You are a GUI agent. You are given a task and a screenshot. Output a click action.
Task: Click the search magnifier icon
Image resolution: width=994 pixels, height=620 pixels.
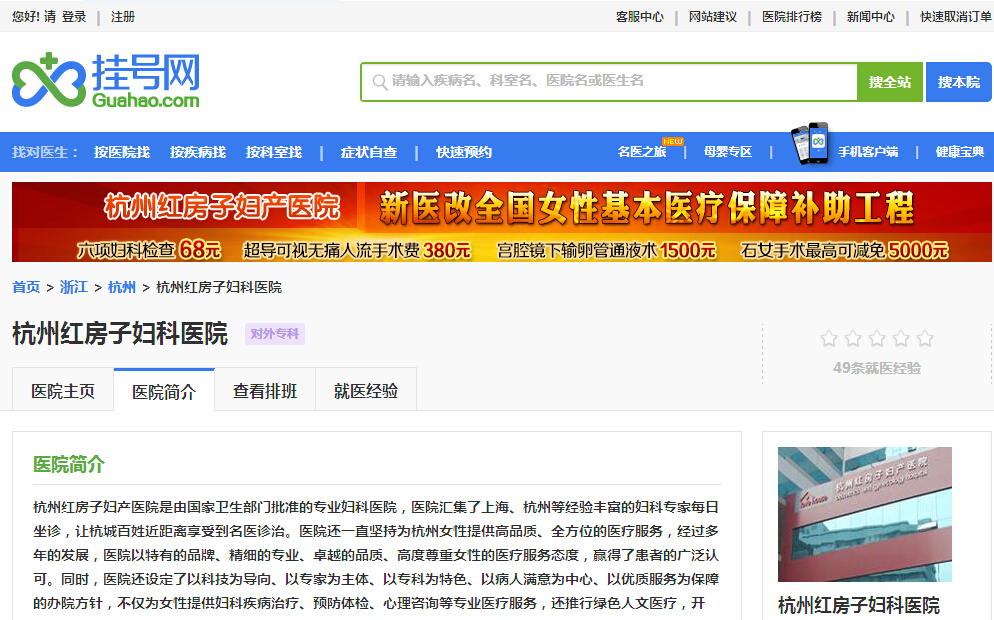click(379, 82)
